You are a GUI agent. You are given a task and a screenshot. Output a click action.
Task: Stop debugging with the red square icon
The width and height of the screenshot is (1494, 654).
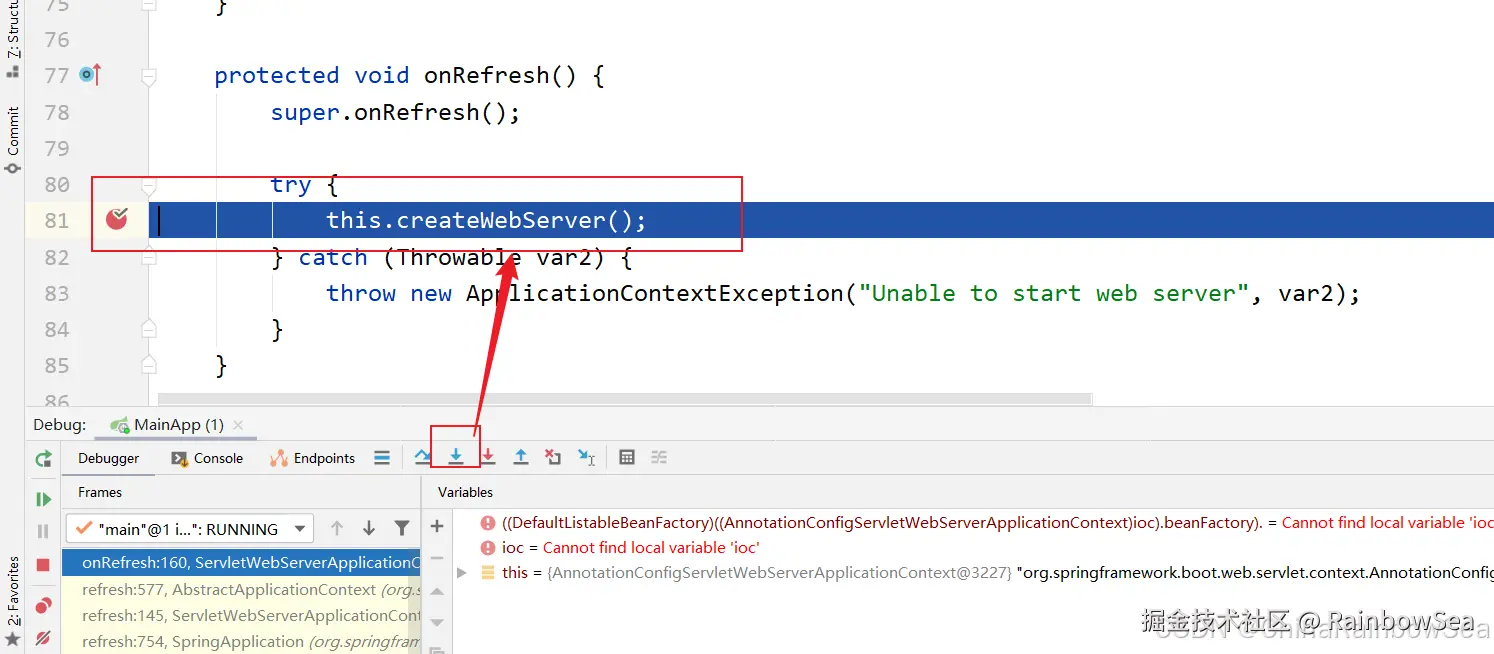(43, 565)
